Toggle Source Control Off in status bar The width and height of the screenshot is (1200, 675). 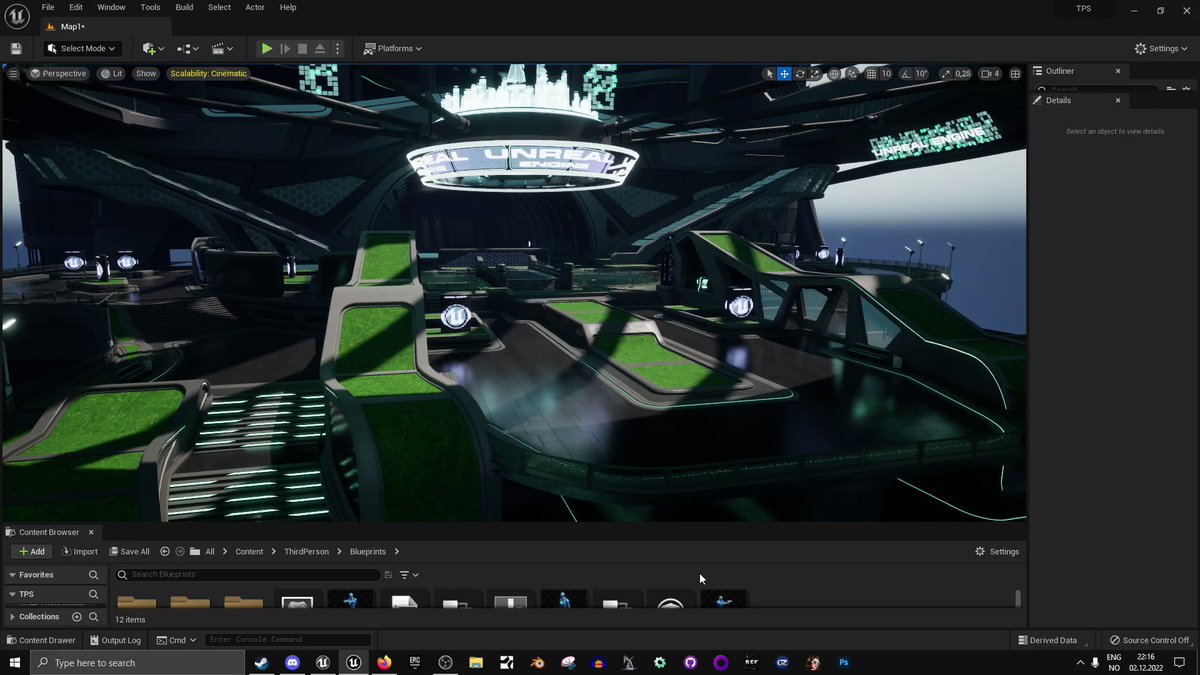tap(1149, 640)
